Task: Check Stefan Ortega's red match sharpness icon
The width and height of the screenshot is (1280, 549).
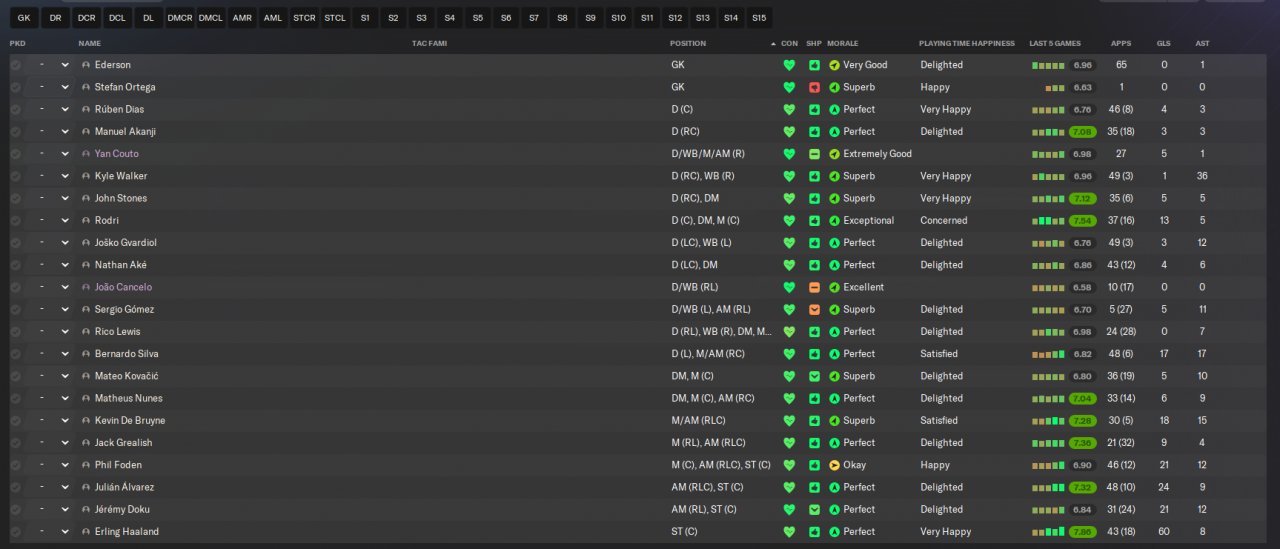Action: 814,87
